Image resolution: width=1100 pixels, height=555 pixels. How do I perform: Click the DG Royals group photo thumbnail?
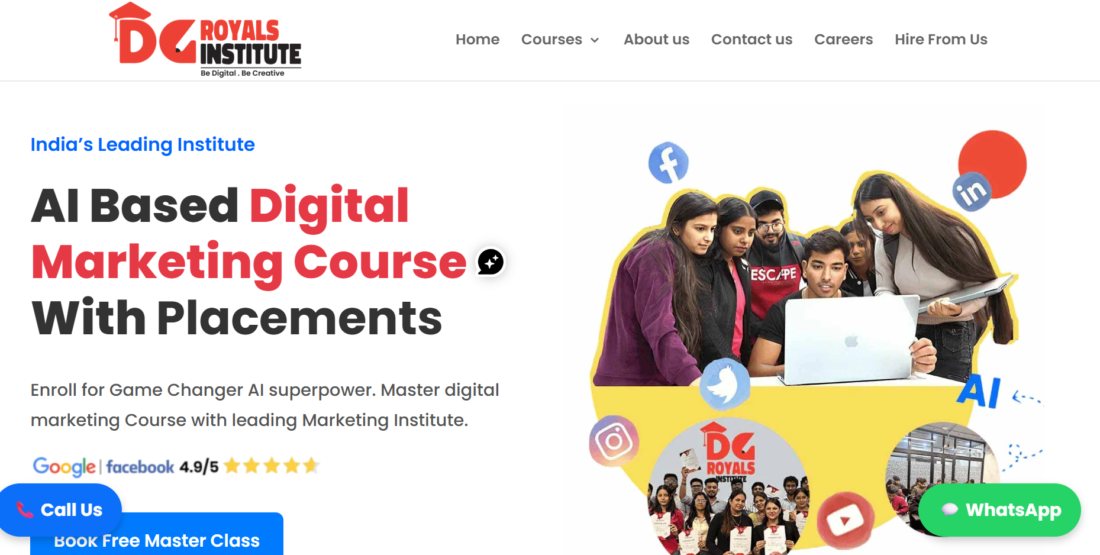point(726,484)
